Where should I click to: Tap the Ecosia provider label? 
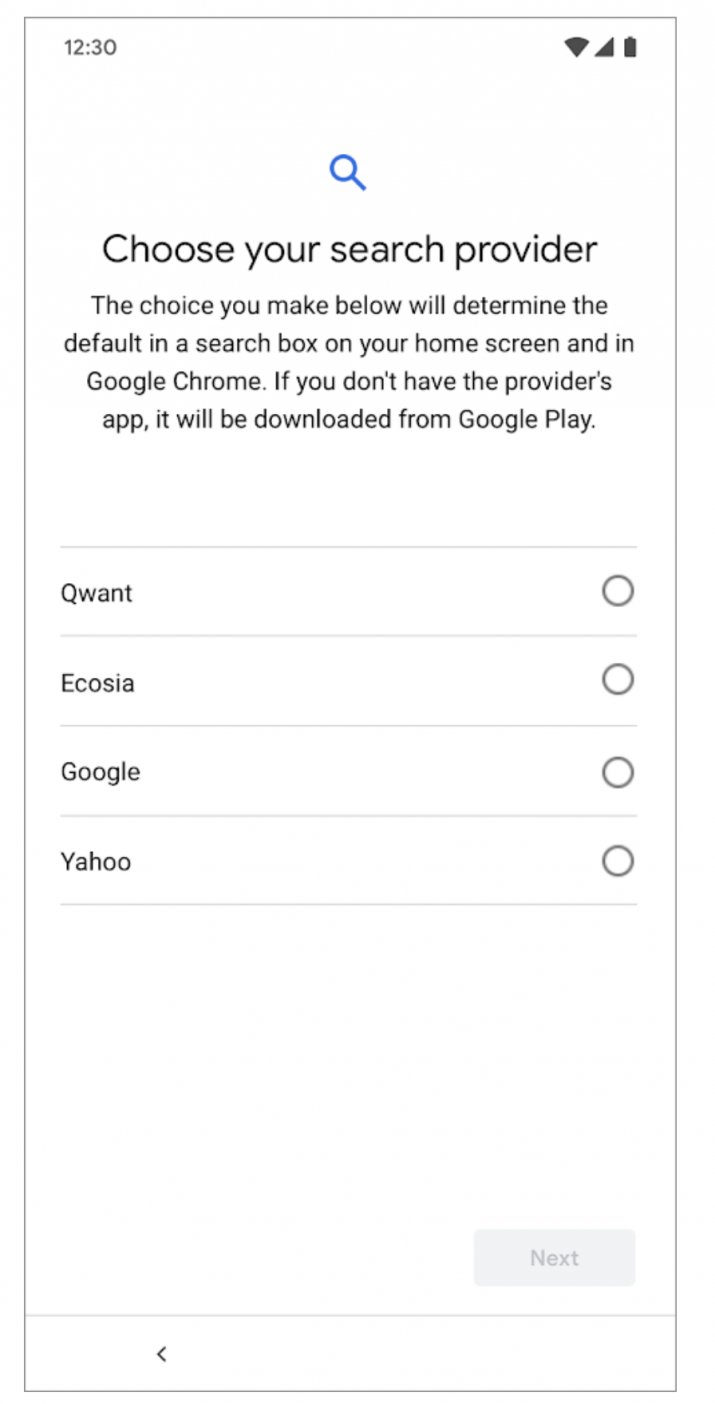(x=98, y=683)
